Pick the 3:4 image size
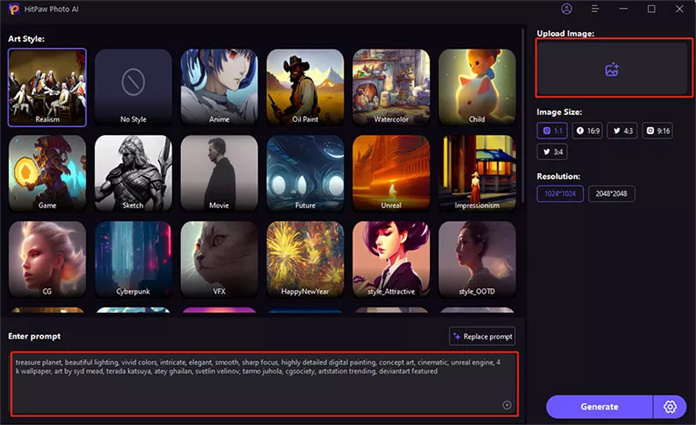Image resolution: width=696 pixels, height=425 pixels. (x=552, y=152)
